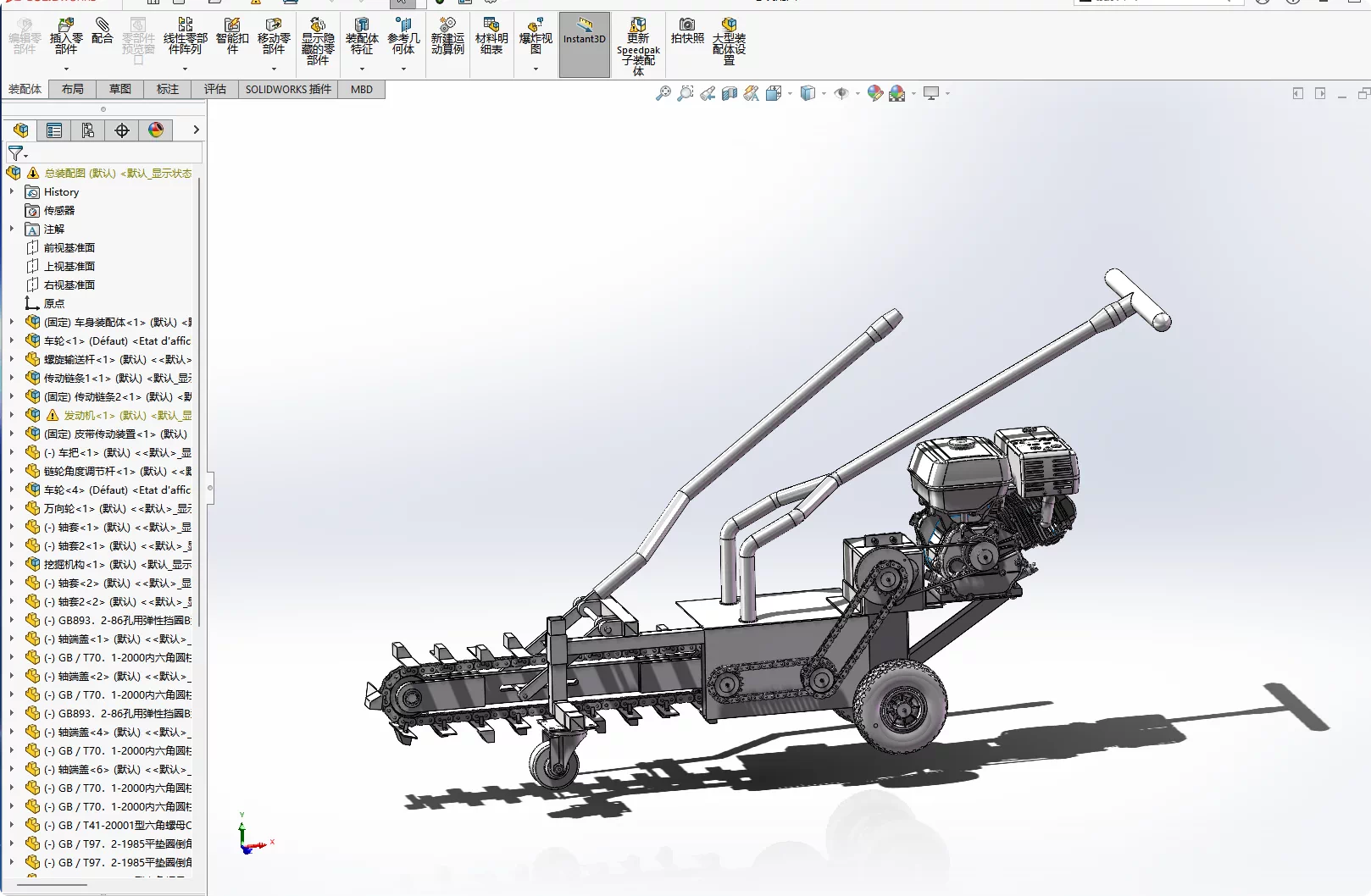Click the tree filter funnel icon

pyautogui.click(x=17, y=153)
